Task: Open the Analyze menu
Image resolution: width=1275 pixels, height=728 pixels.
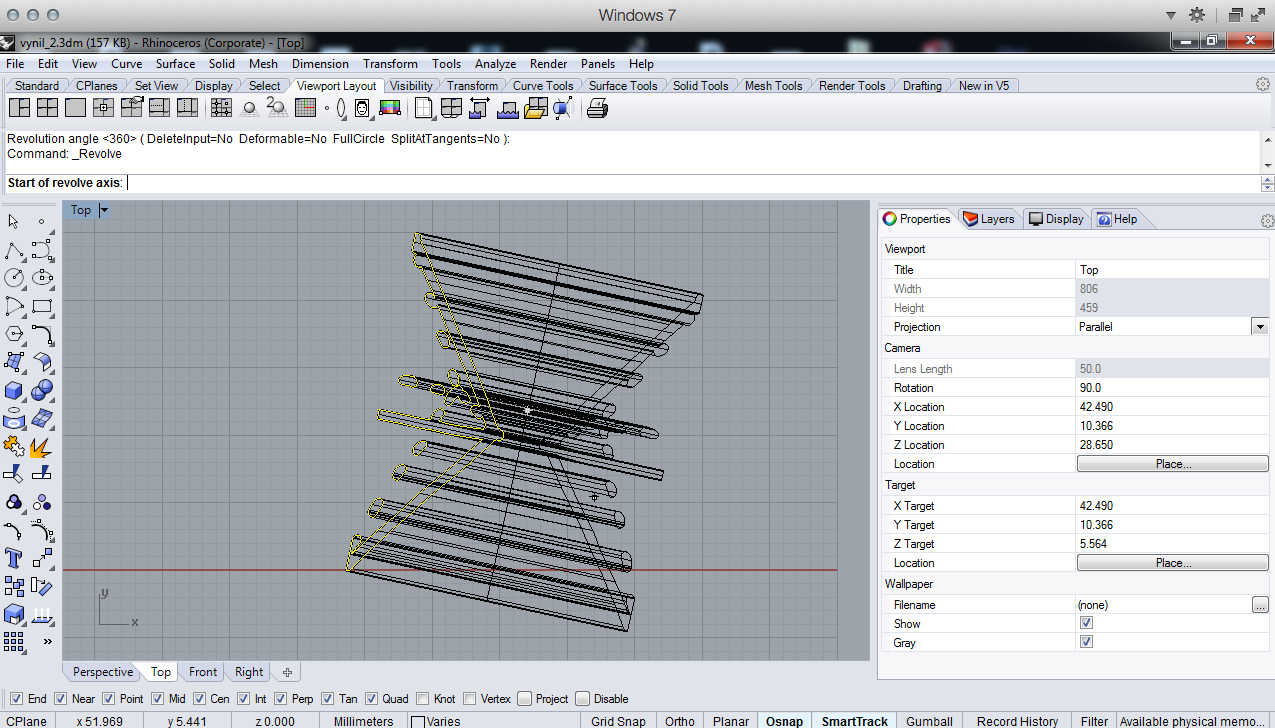Action: coord(496,63)
